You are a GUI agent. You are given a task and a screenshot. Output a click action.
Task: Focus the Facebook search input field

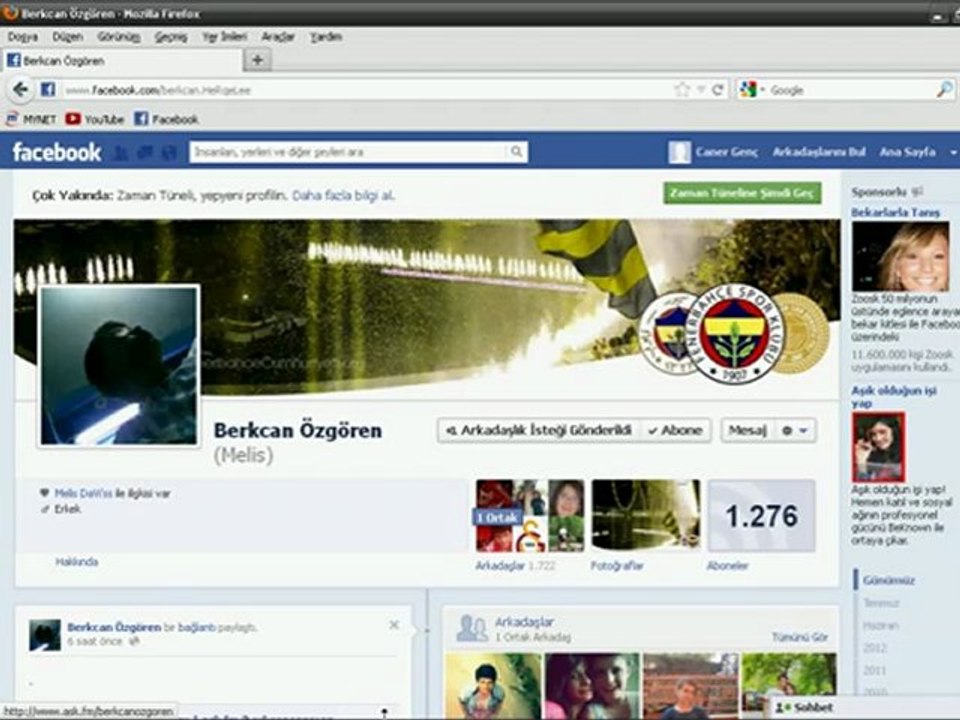click(x=349, y=151)
